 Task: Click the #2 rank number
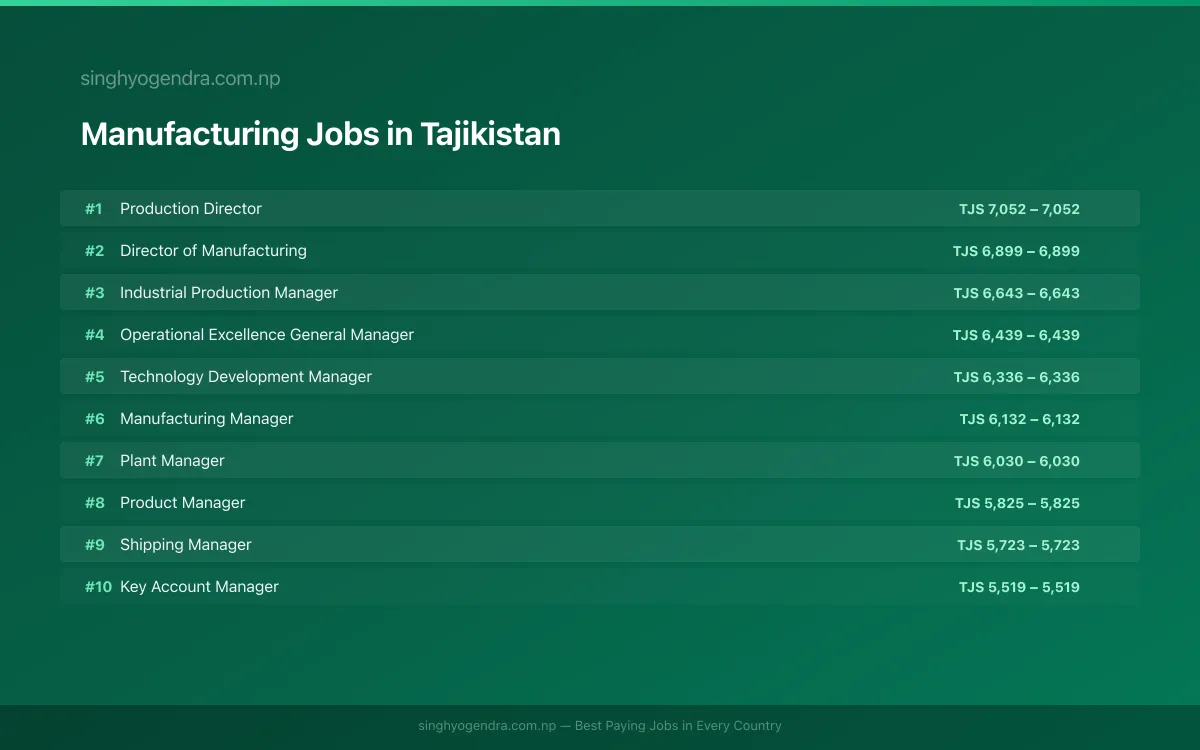tap(94, 251)
